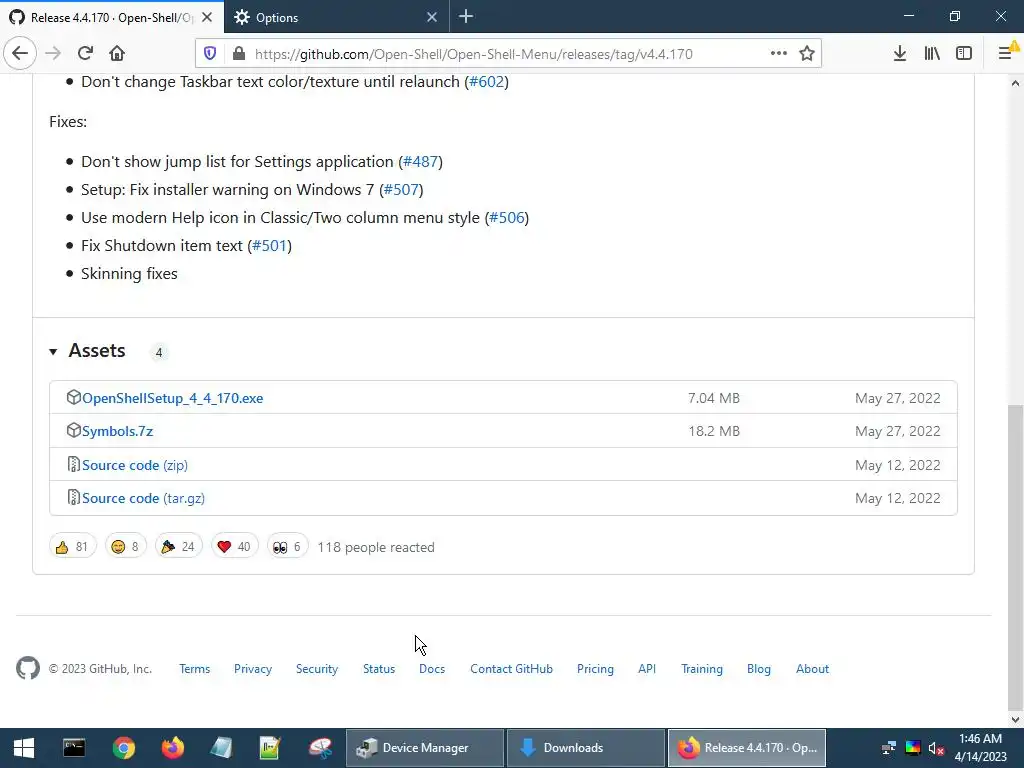Viewport: 1024px width, 768px height.
Task: Switch to Downloads window in taskbar
Action: pyautogui.click(x=586, y=748)
